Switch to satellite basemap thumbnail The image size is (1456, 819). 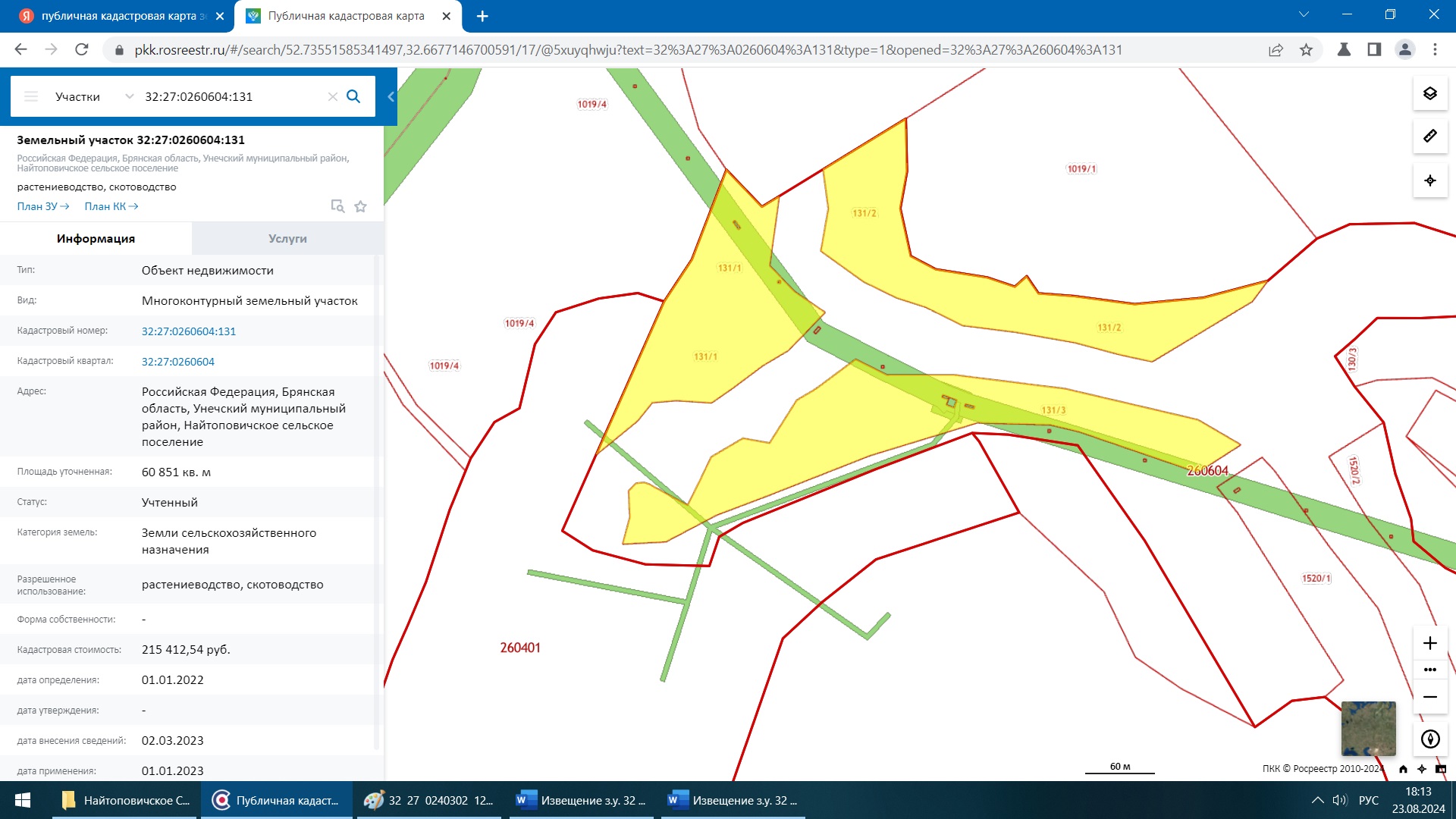(1368, 728)
